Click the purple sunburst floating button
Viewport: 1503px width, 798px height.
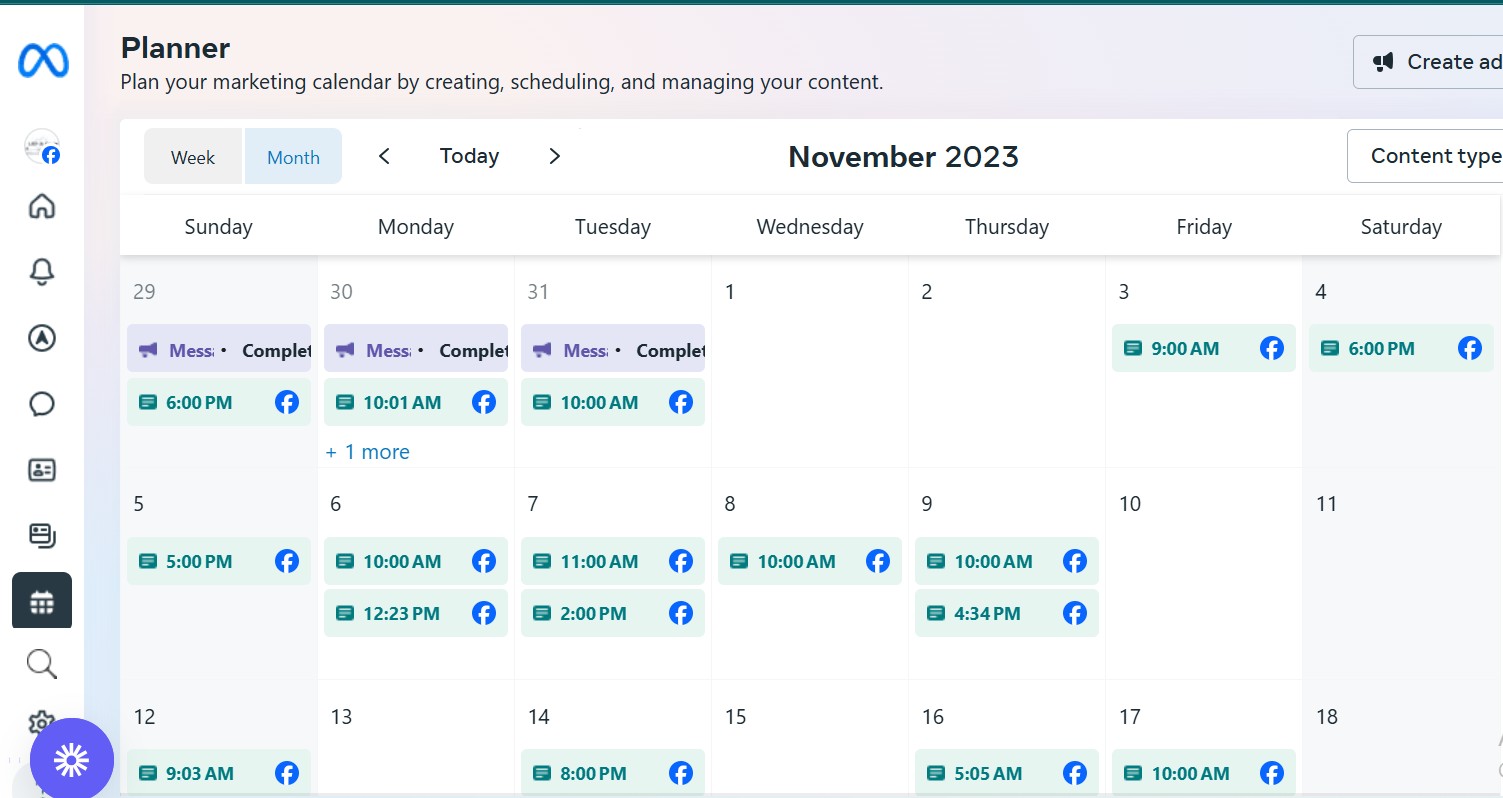pos(72,760)
